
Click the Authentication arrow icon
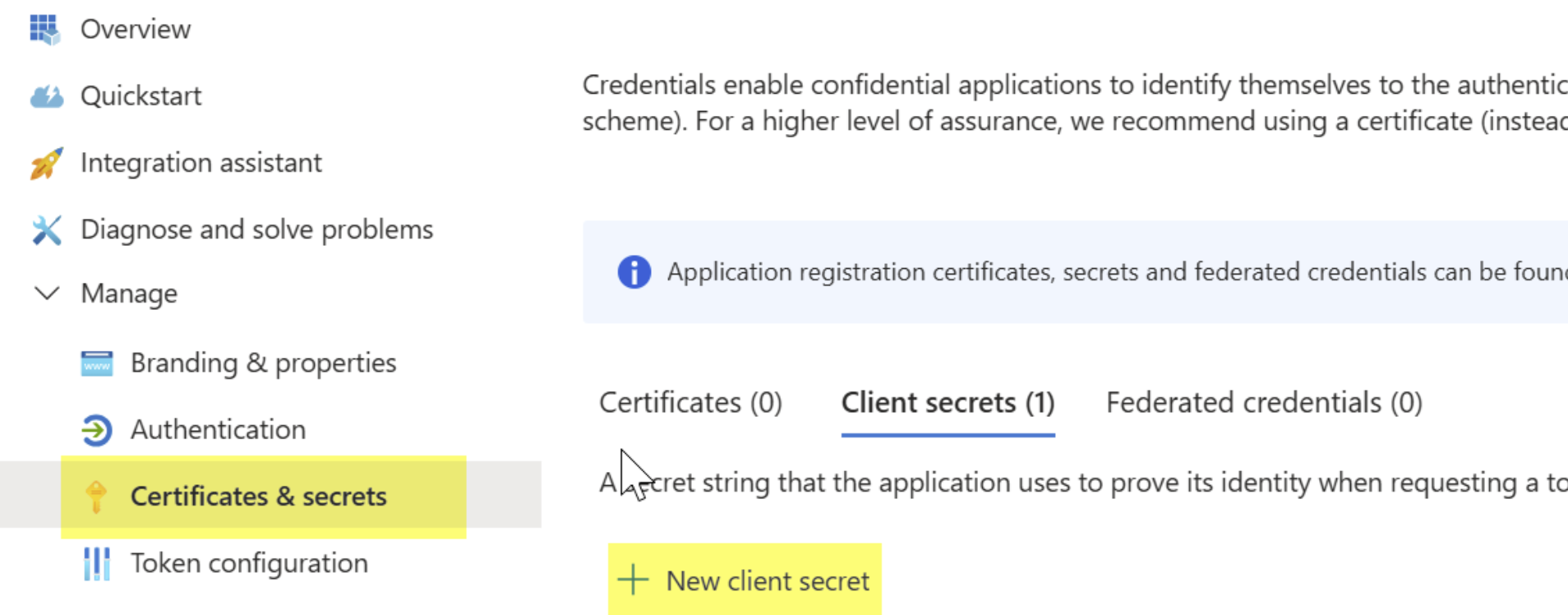pos(97,430)
